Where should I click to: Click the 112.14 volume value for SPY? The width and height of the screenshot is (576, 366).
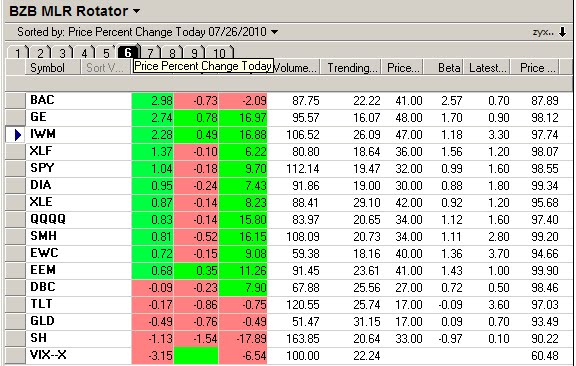click(303, 169)
